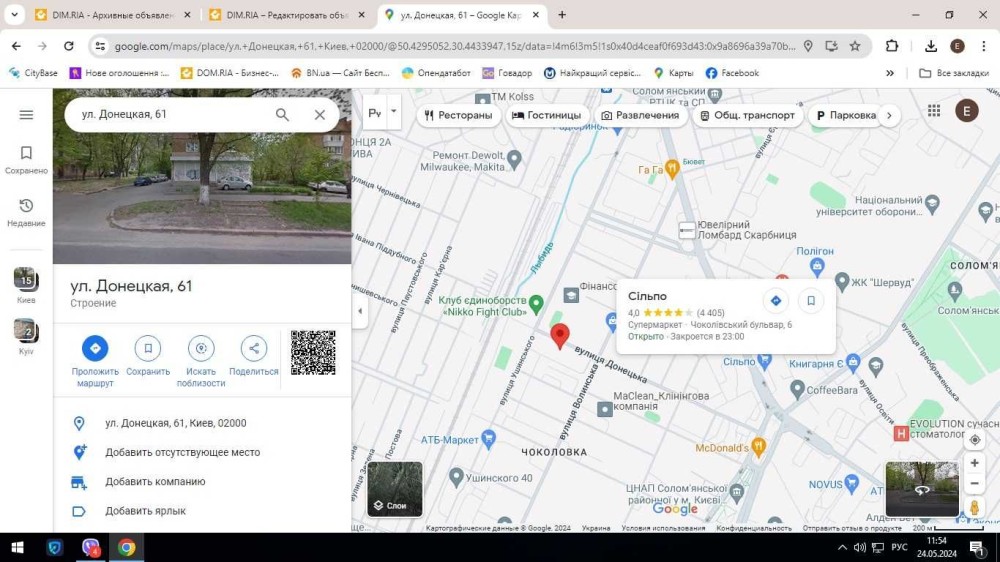Select the Гостиницы category chip
This screenshot has width=1000, height=562.
point(546,115)
